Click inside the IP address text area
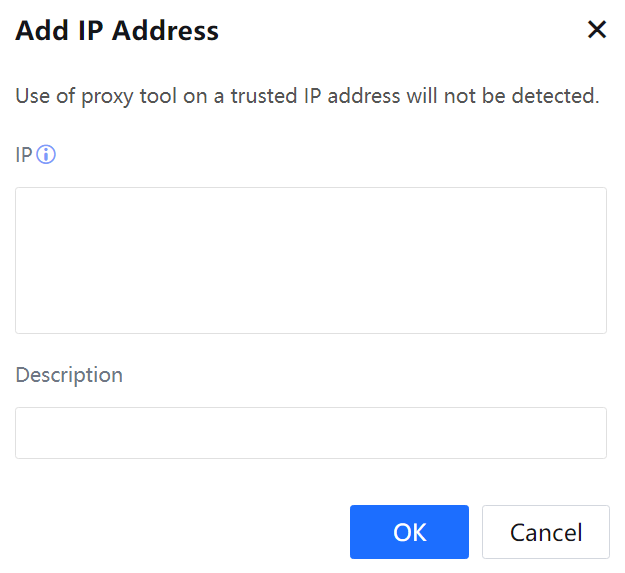625x573 pixels. point(310,260)
